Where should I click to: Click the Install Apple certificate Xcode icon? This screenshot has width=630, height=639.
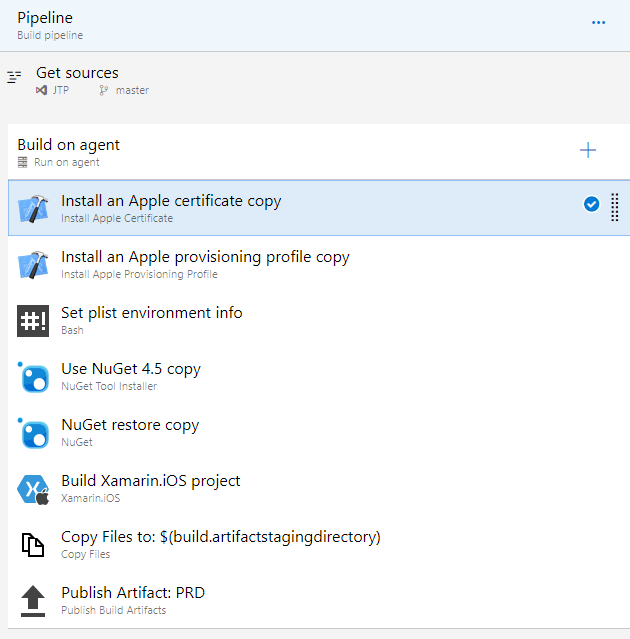(x=33, y=208)
